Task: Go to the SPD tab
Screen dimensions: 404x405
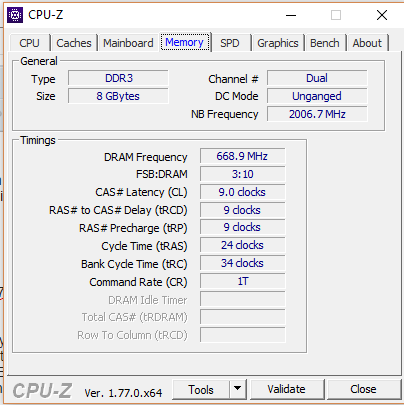Action: [x=230, y=43]
